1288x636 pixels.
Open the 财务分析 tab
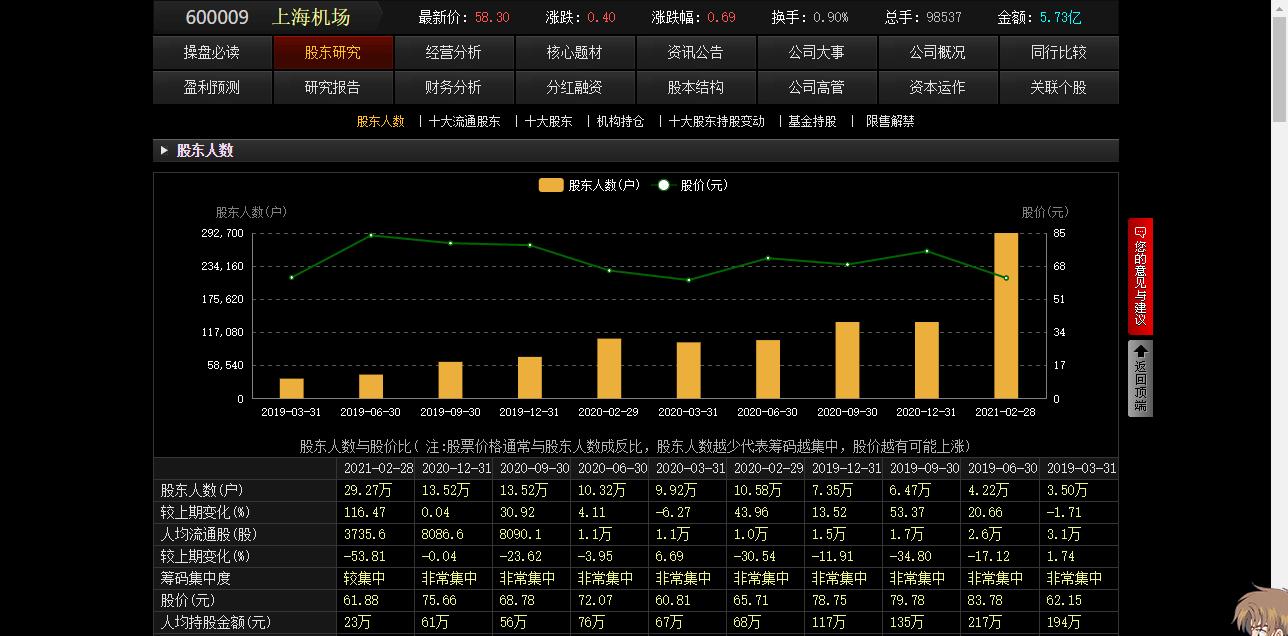(454, 87)
